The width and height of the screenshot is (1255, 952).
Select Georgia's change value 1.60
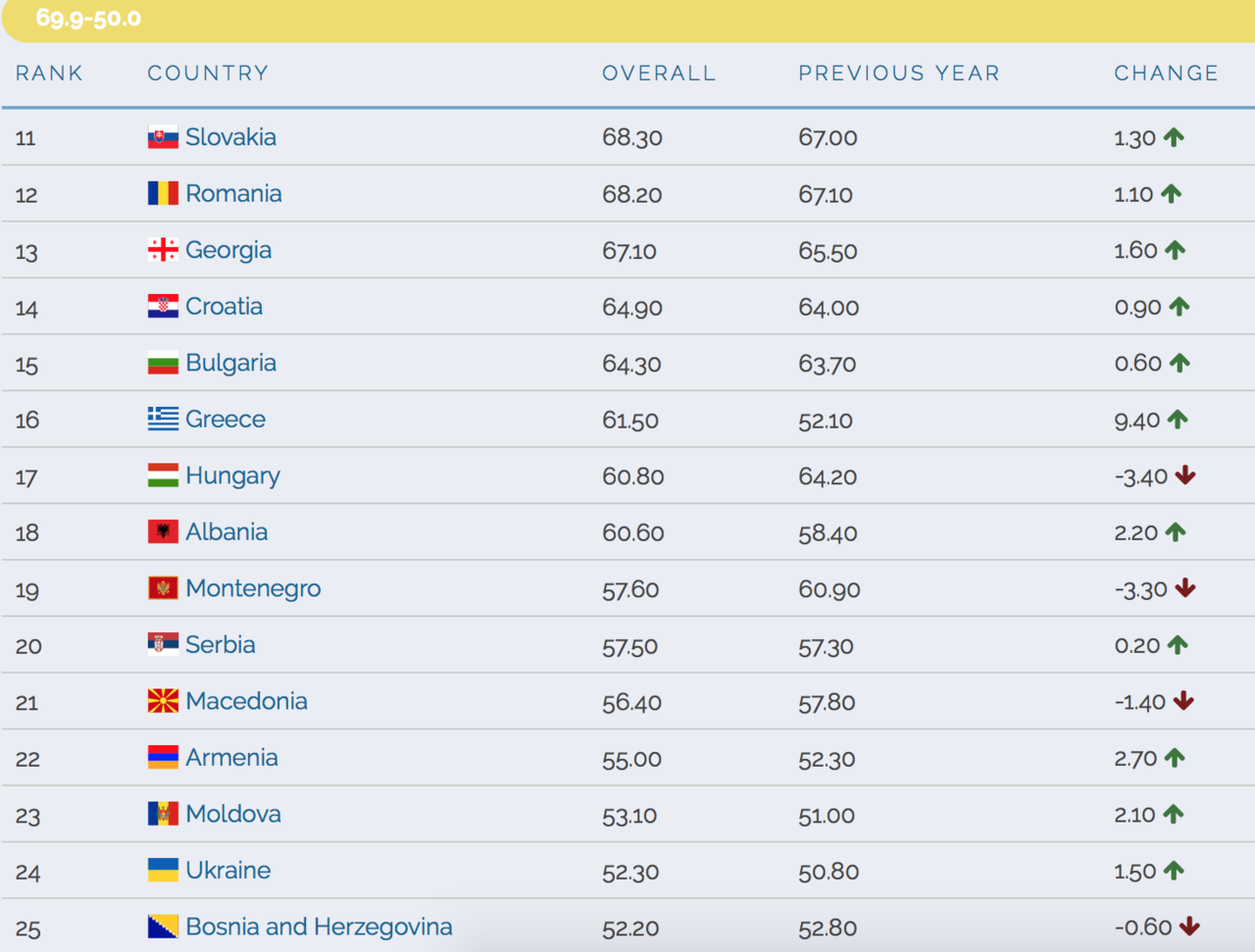[x=1135, y=251]
